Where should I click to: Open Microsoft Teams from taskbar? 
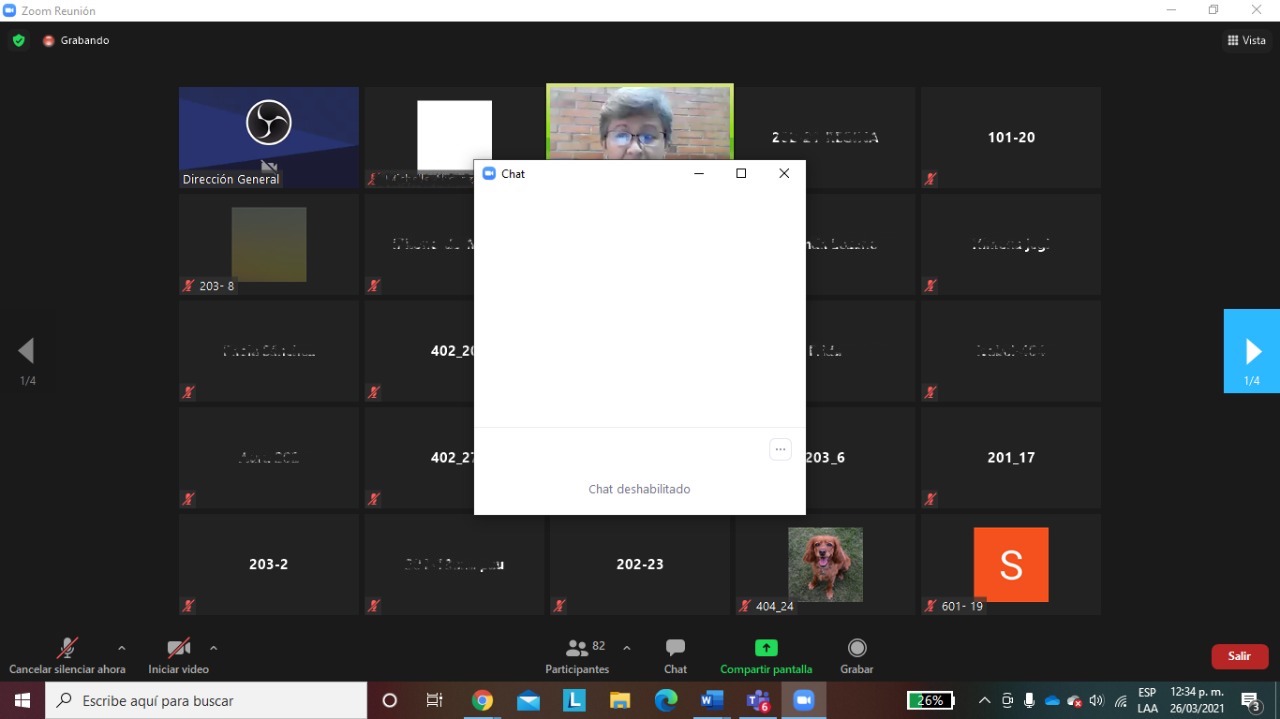757,701
